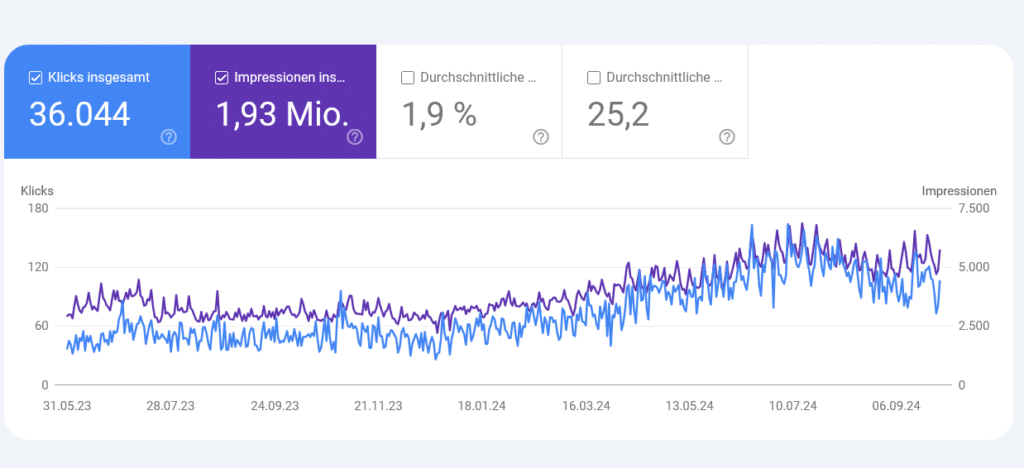Click the Klicks axis title
The image size is (1024, 468).
pos(37,190)
